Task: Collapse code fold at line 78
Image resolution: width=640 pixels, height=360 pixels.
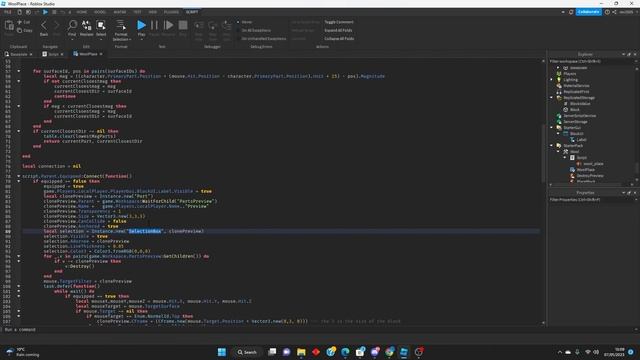Action: click(18, 176)
